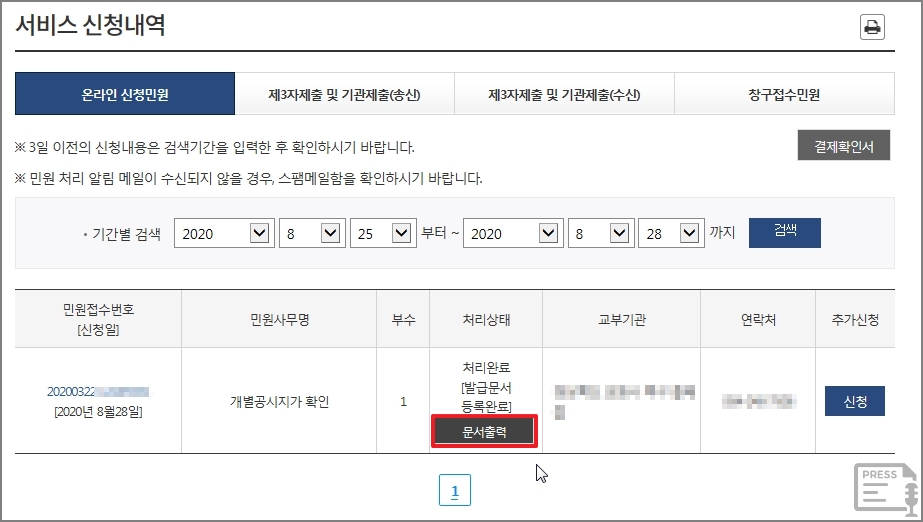
Task: Select the 개별공시지가 확인 cell text
Action: tap(279, 402)
